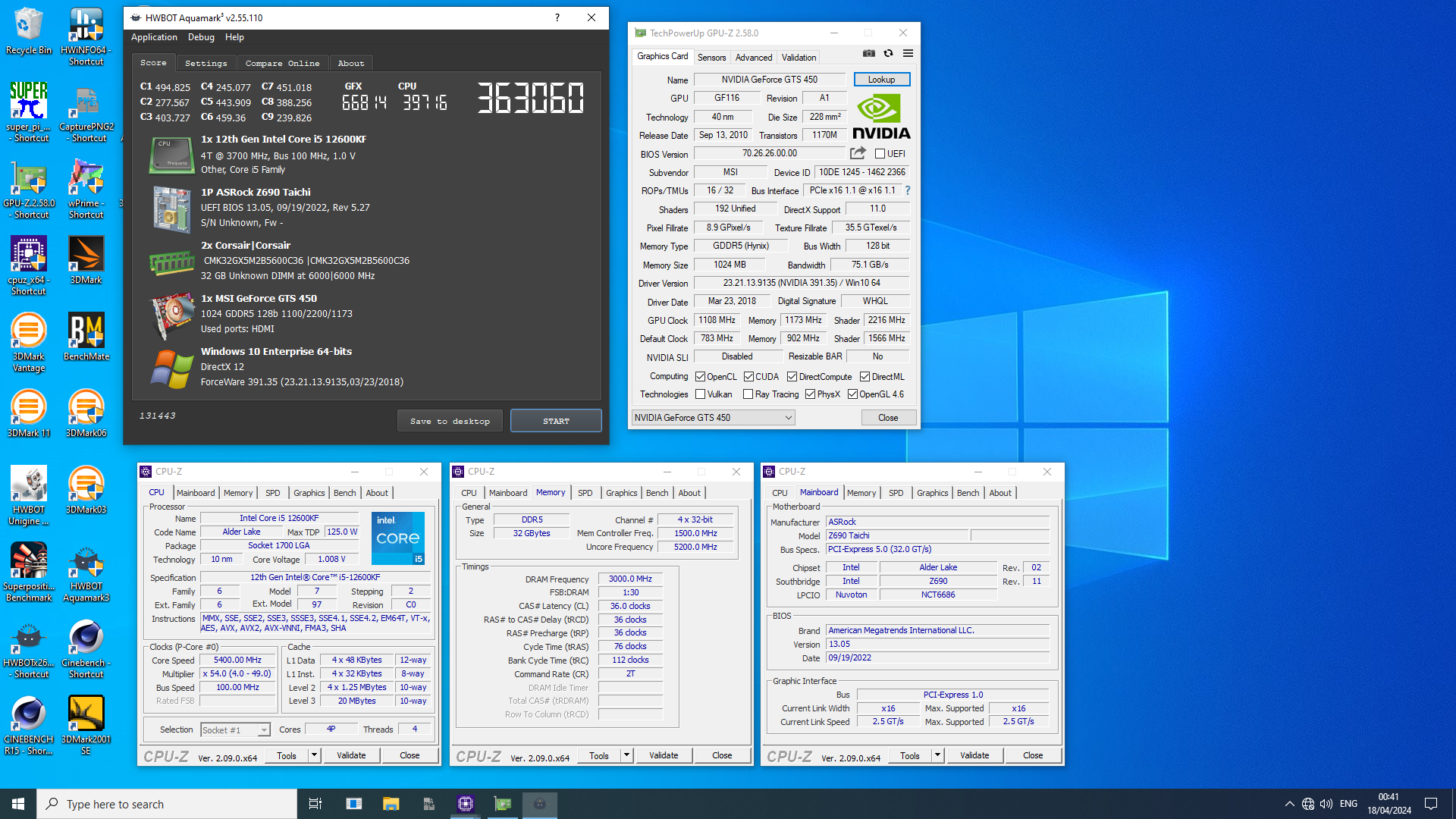Toggle the UEFI checkbox in GPU-Z
The image size is (1456, 819).
pyautogui.click(x=880, y=154)
